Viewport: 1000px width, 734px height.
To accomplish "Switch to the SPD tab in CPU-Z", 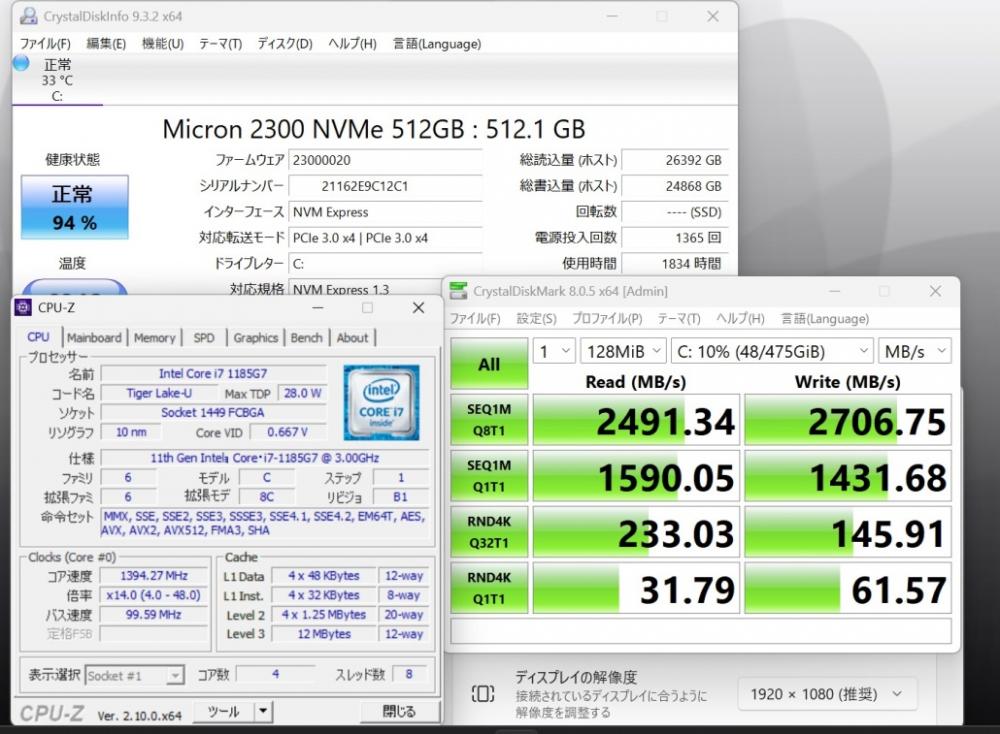I will pos(204,337).
